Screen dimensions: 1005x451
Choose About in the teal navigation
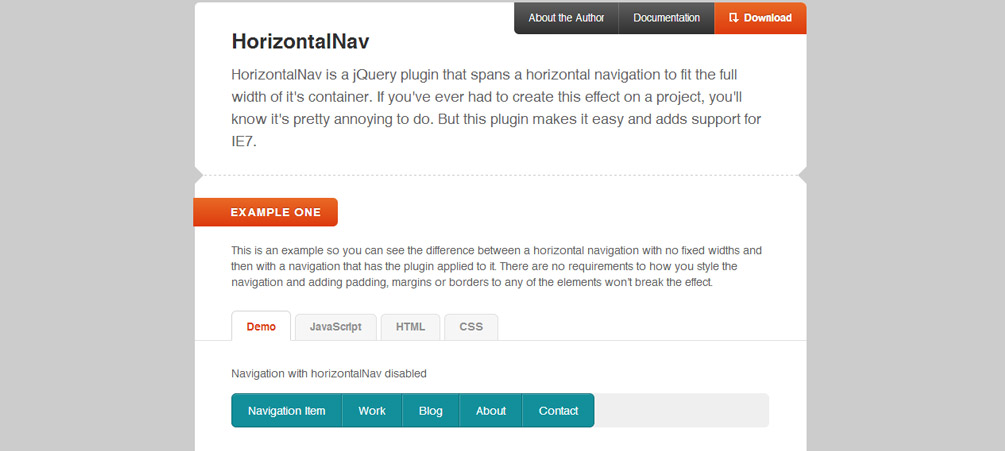(x=491, y=411)
